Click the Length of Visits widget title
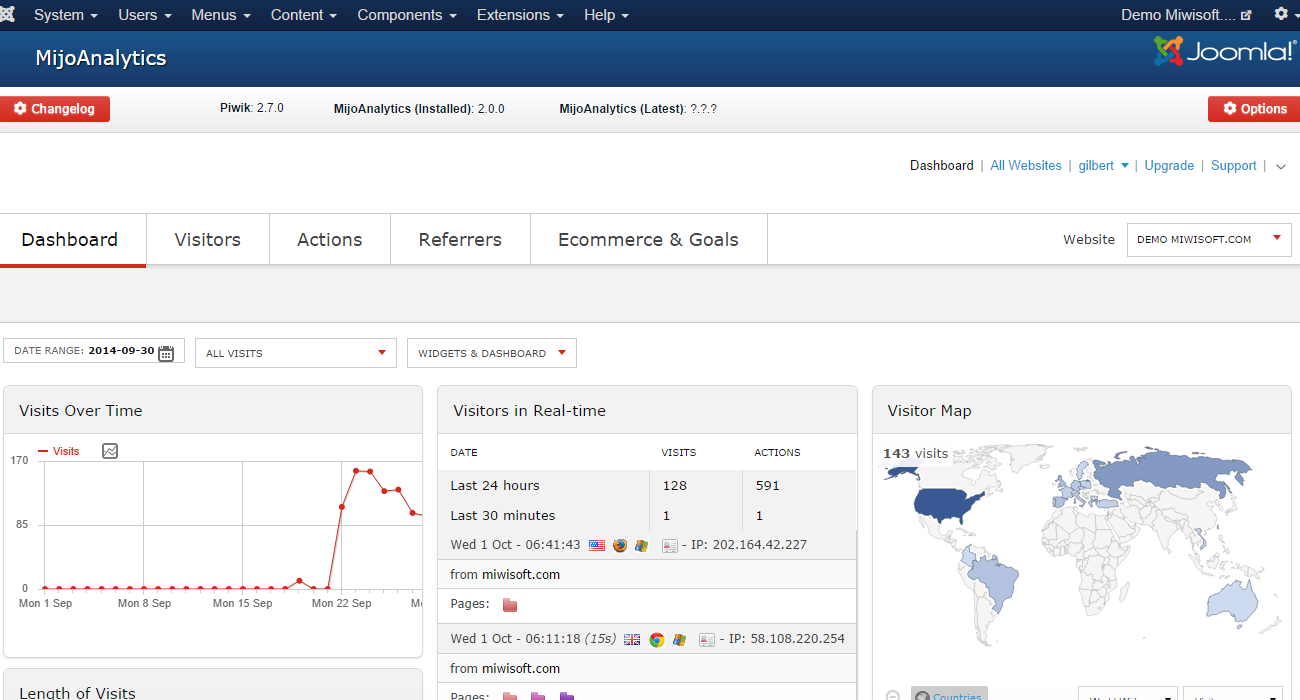 click(77, 692)
